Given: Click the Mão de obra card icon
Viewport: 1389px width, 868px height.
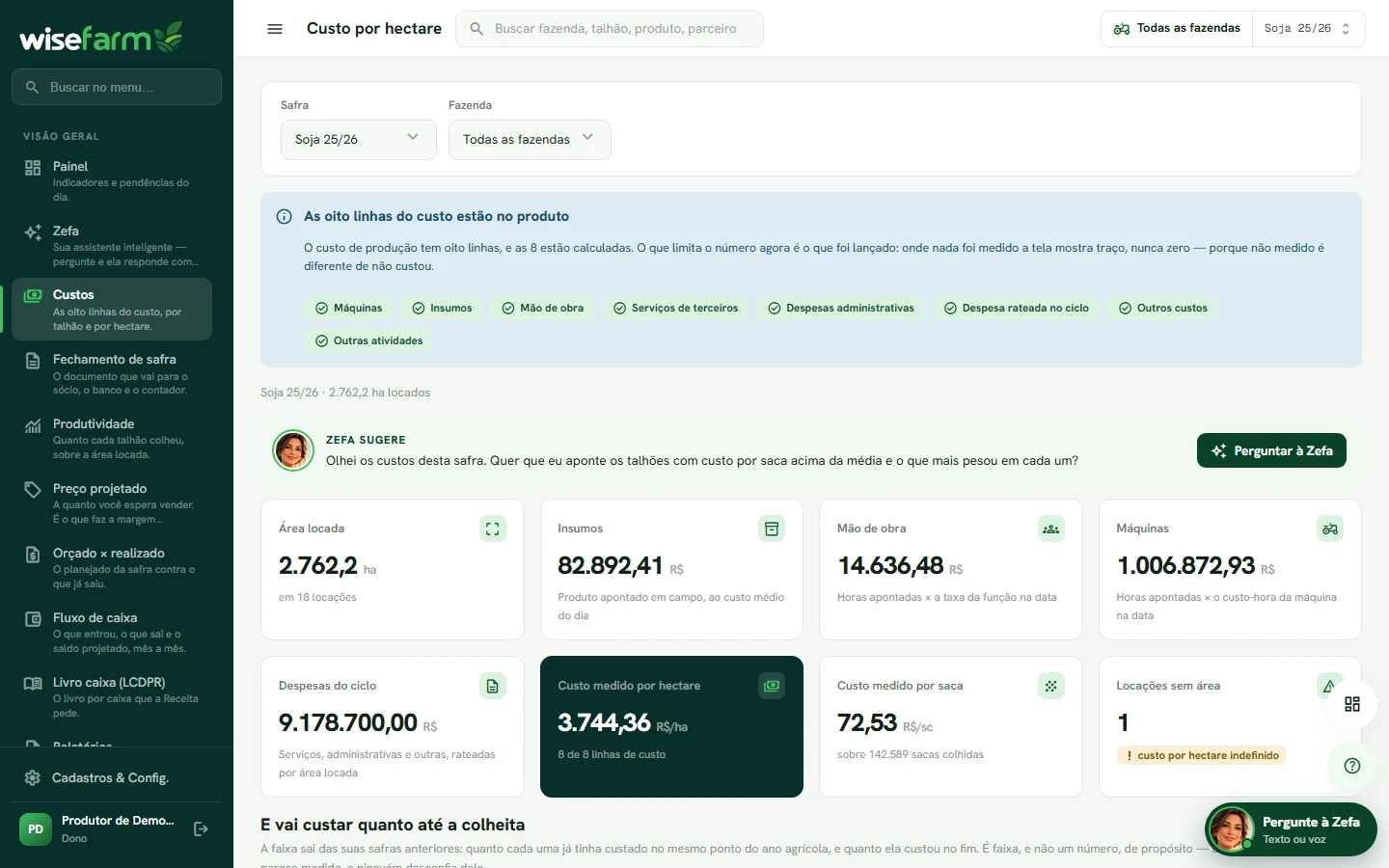Looking at the screenshot, I should (x=1051, y=529).
